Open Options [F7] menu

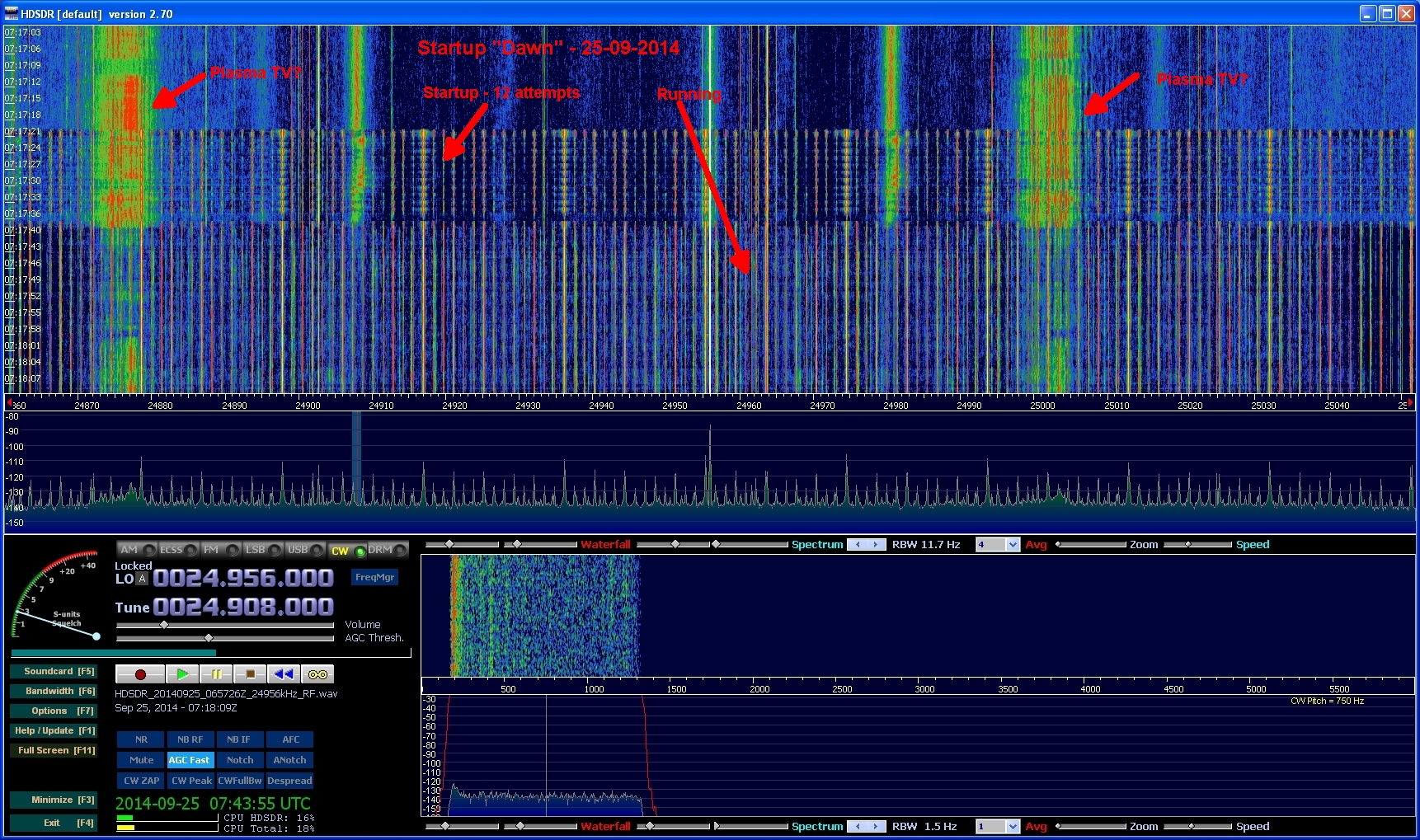[x=54, y=711]
